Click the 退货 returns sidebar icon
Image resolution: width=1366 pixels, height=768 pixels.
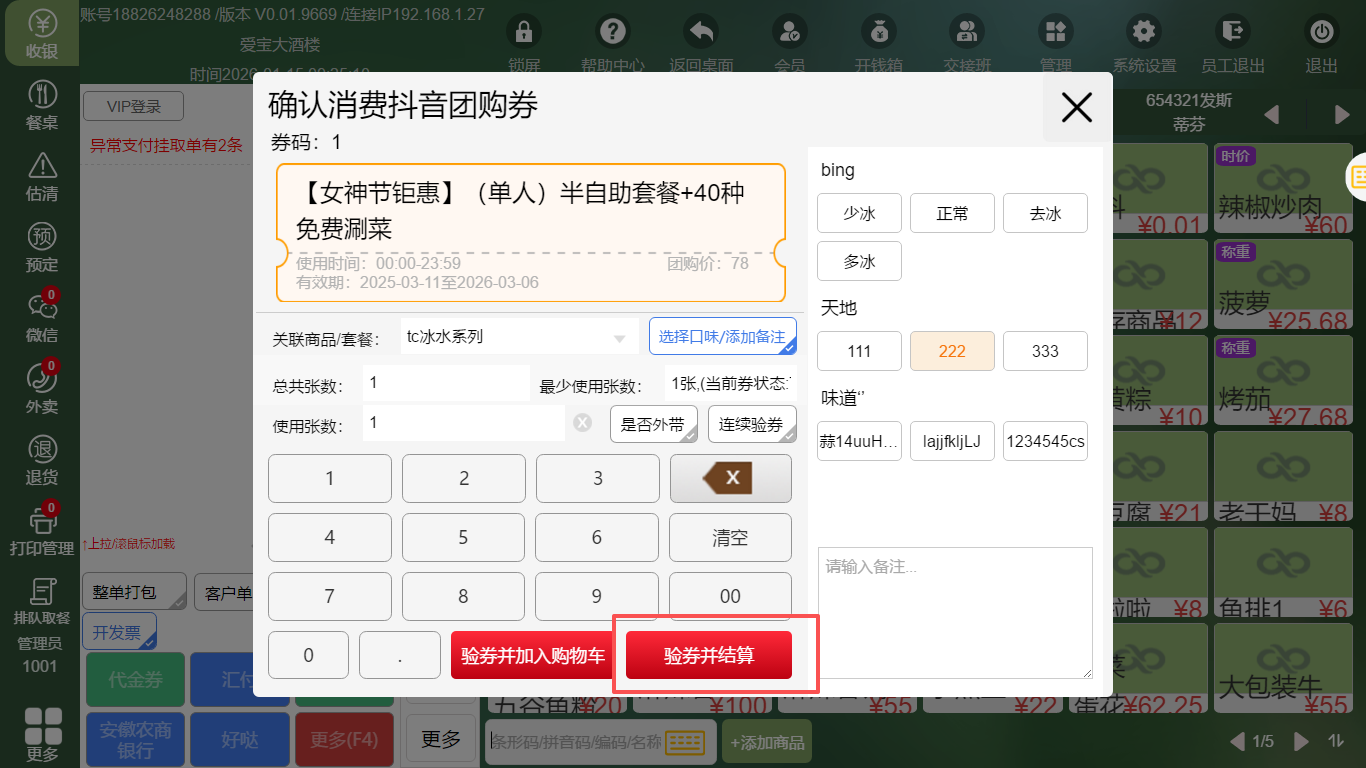click(x=42, y=458)
